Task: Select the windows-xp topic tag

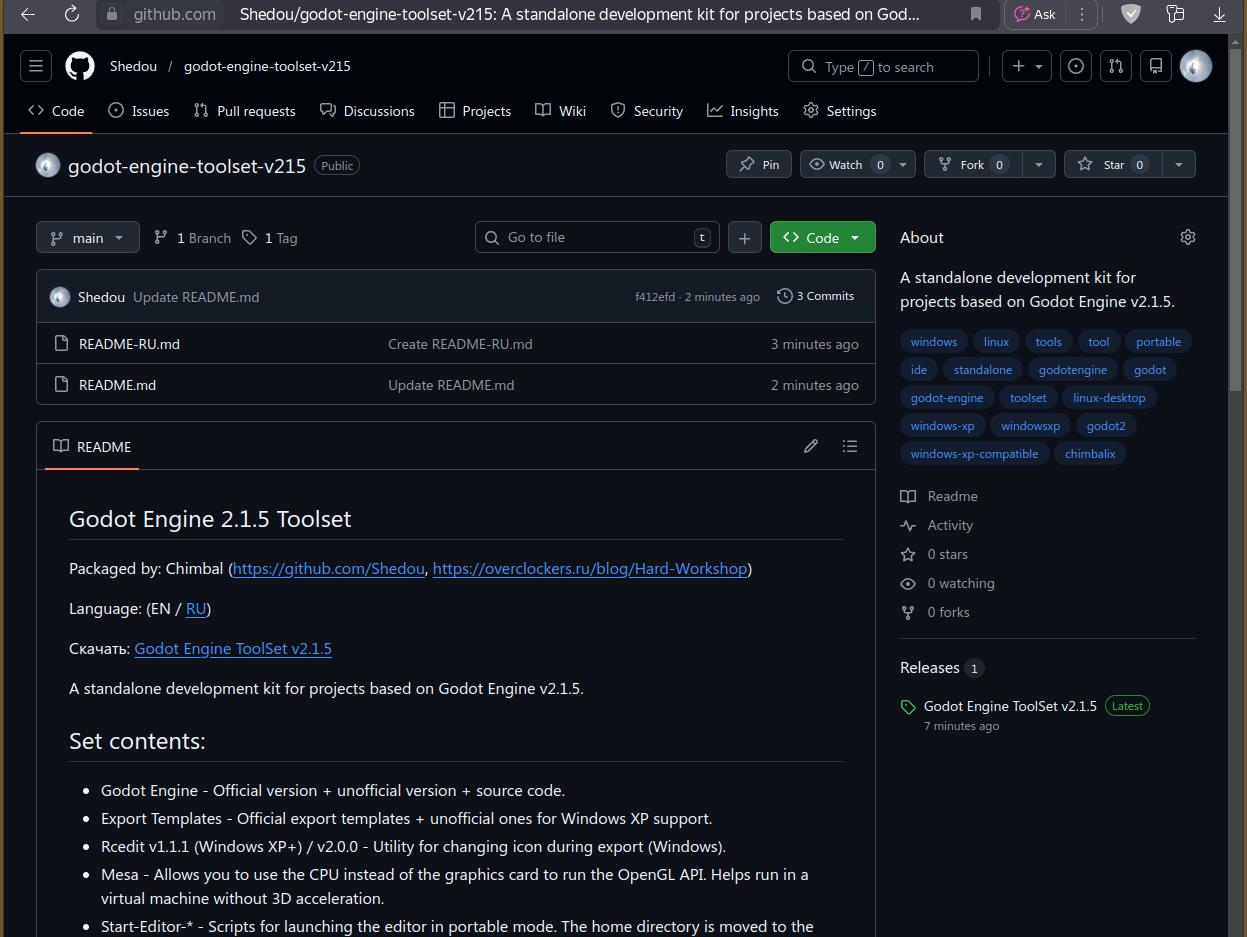Action: [x=942, y=426]
